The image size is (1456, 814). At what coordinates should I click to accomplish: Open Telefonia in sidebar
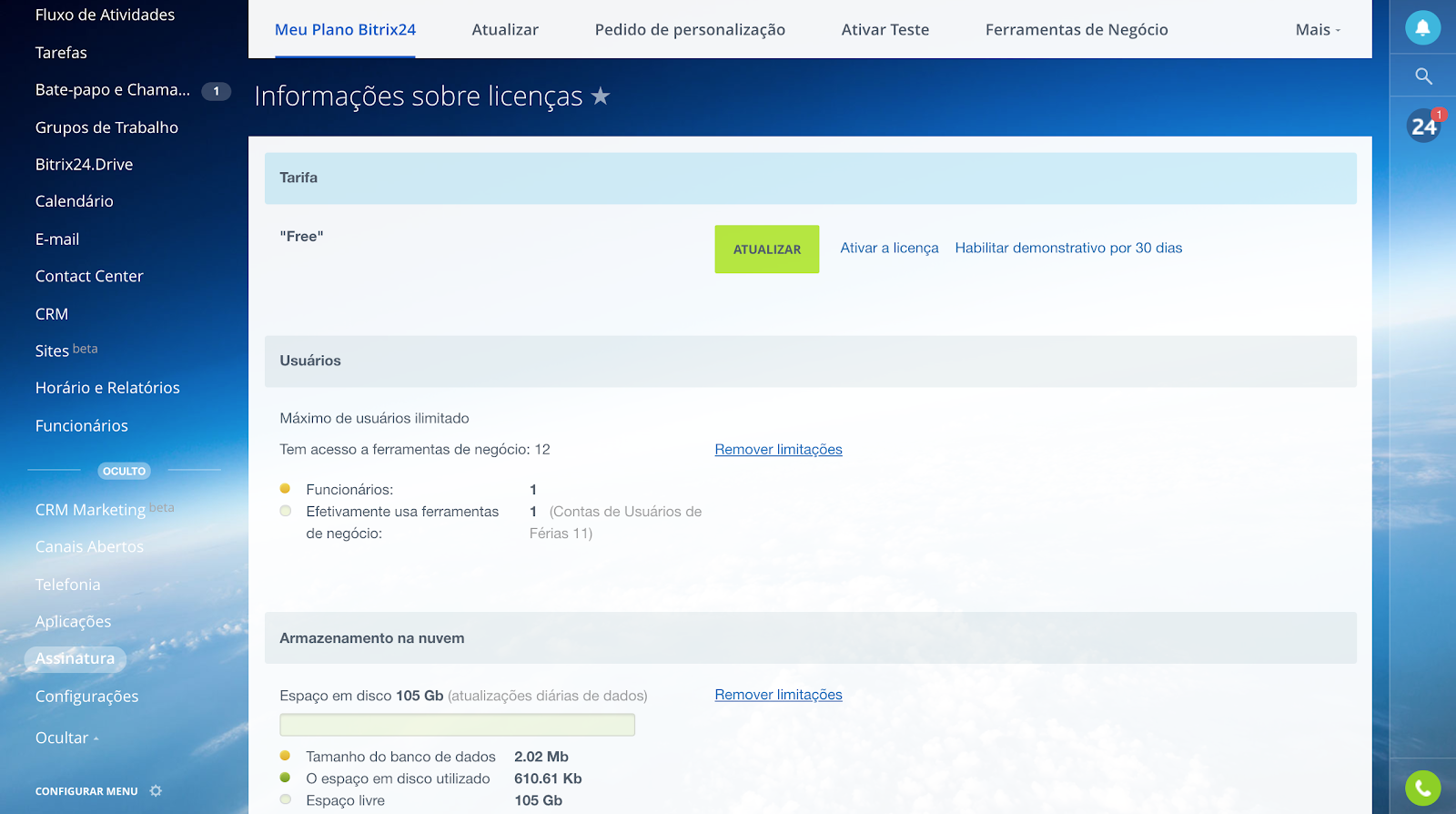67,585
